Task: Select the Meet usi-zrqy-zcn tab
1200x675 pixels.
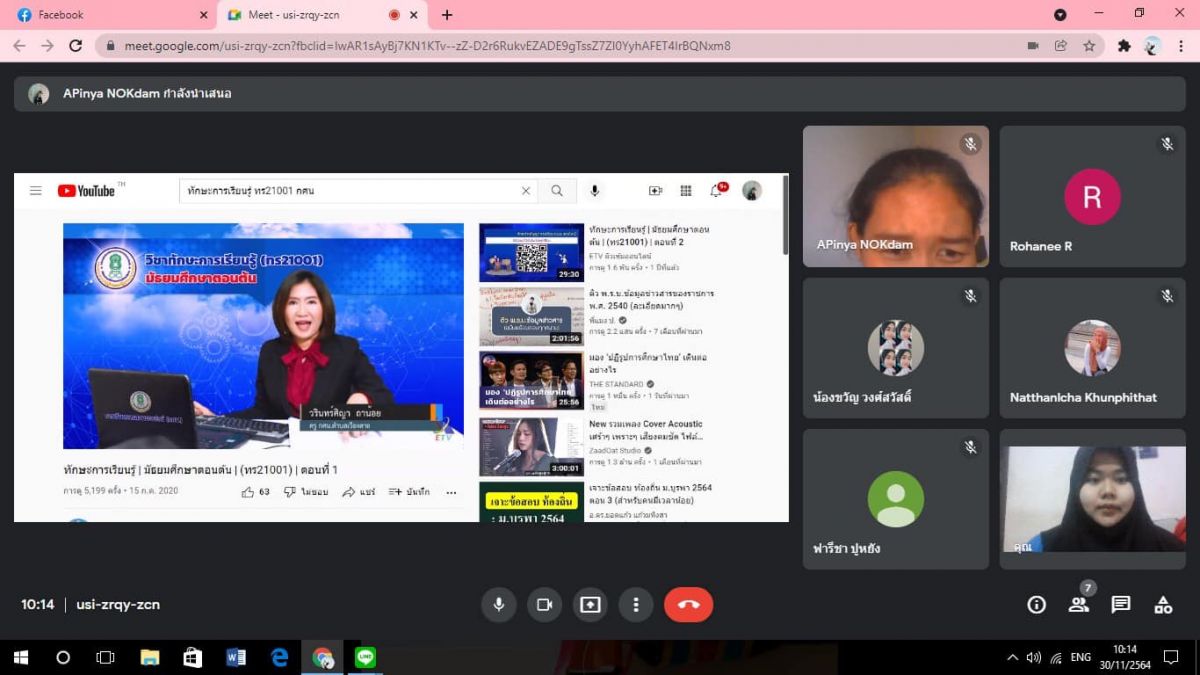Action: [x=300, y=15]
